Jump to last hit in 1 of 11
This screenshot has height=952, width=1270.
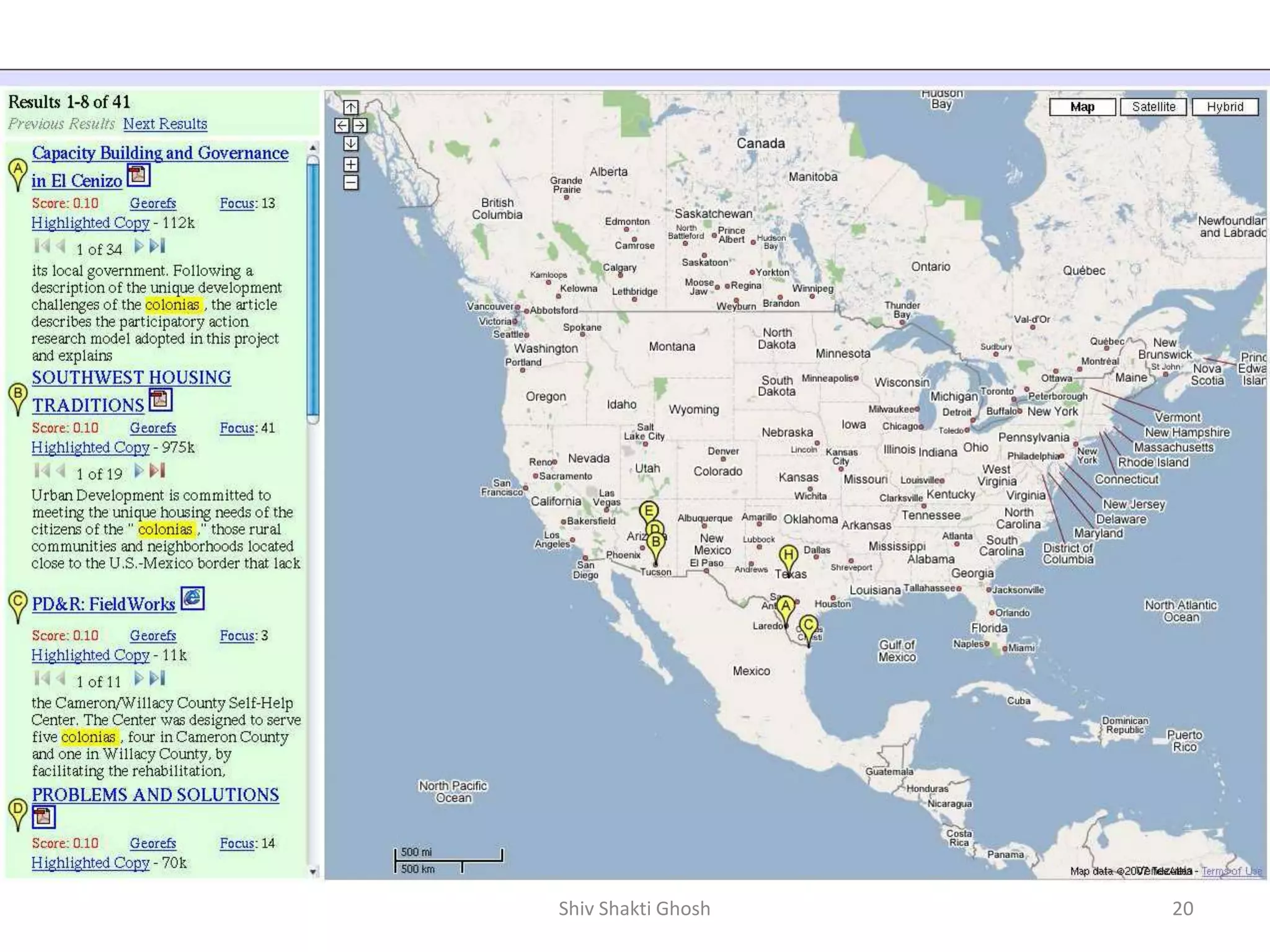(x=158, y=678)
